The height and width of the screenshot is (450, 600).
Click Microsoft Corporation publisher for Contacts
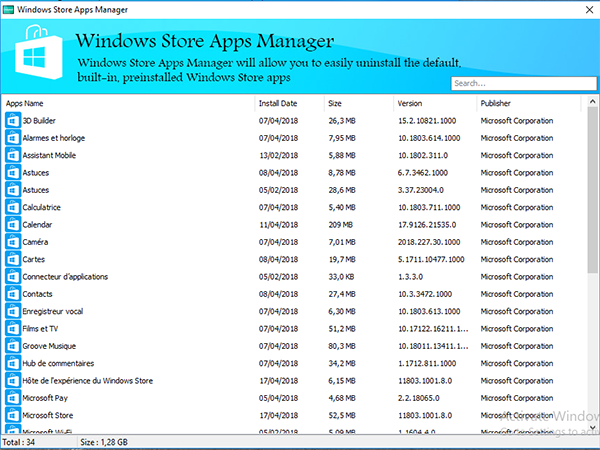click(517, 294)
